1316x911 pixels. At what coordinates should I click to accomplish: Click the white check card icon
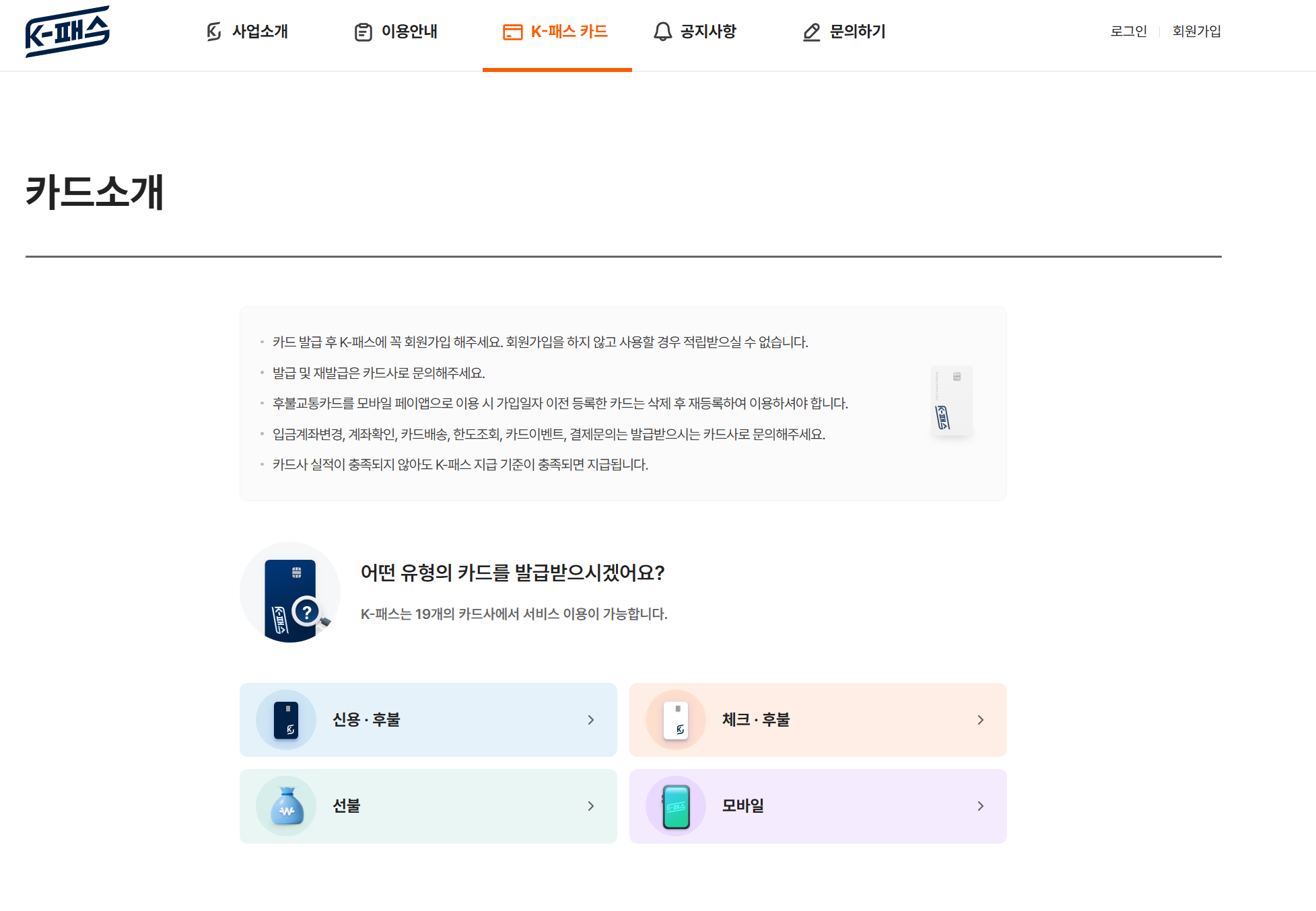(676, 720)
